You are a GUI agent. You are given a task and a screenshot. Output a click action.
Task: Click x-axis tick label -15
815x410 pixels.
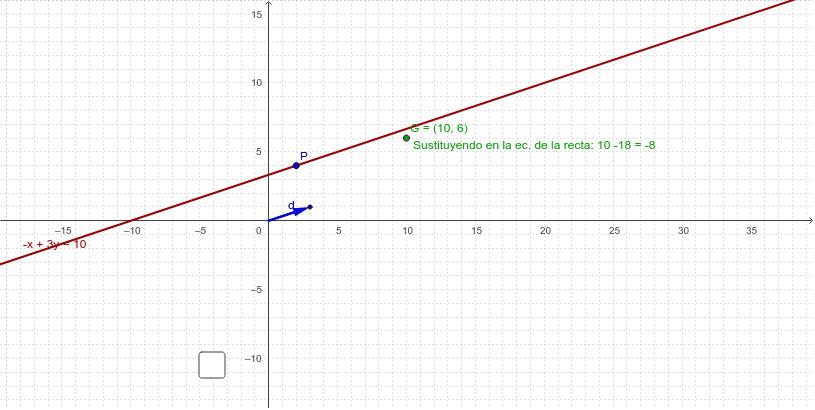(63, 231)
